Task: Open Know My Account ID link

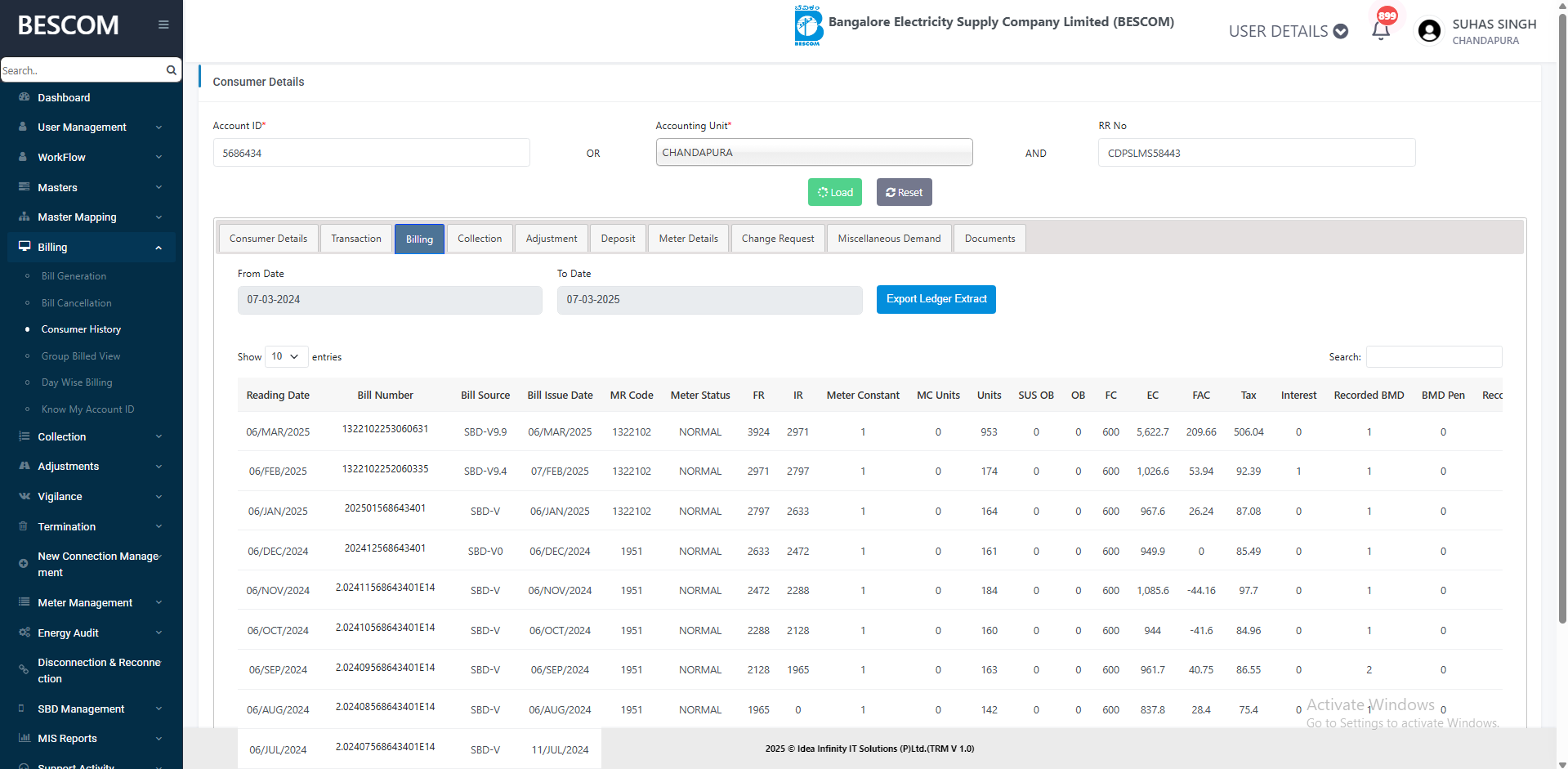Action: click(x=88, y=409)
